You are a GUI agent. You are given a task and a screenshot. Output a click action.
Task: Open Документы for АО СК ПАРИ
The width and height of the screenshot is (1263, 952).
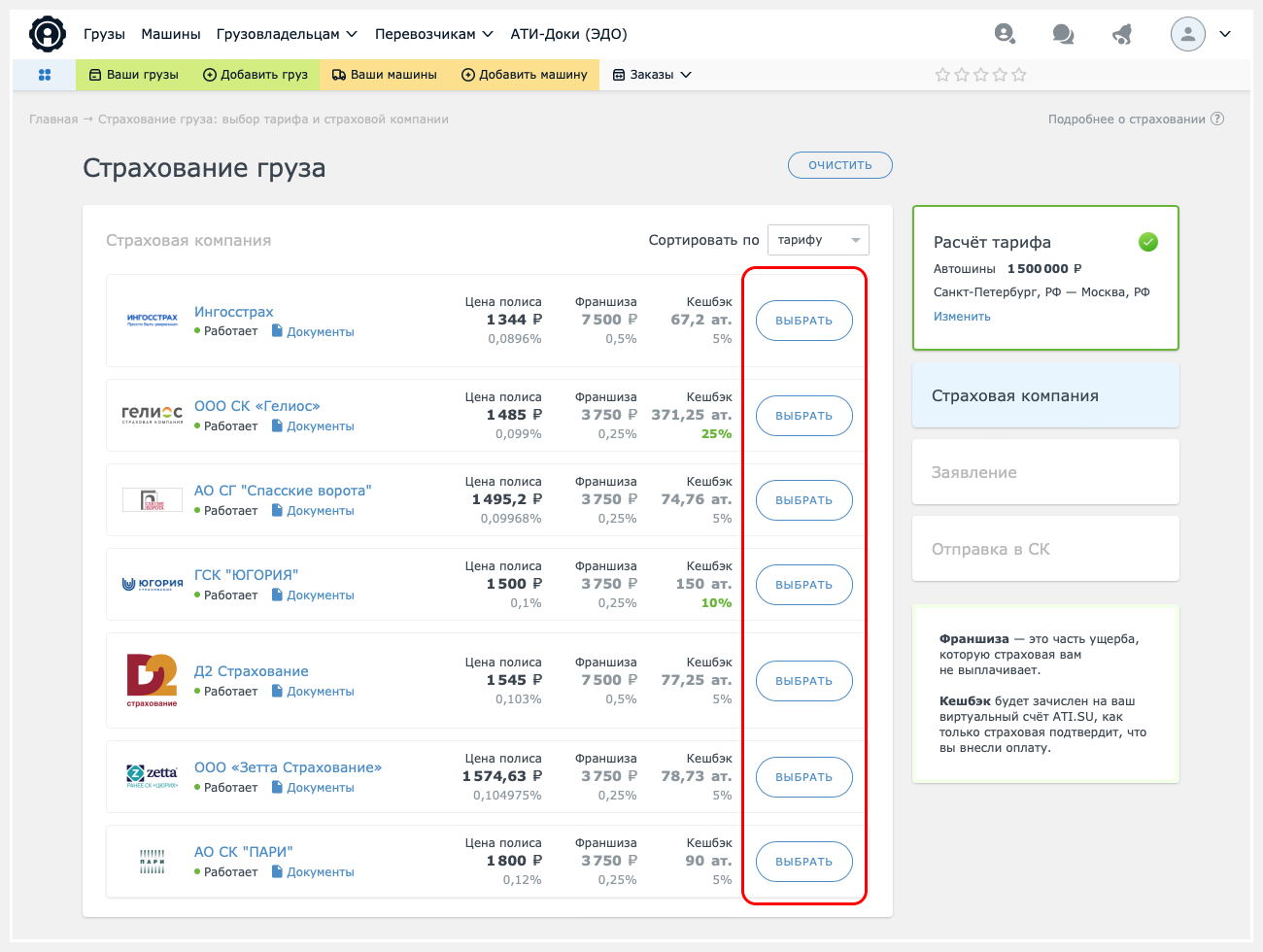coord(312,871)
